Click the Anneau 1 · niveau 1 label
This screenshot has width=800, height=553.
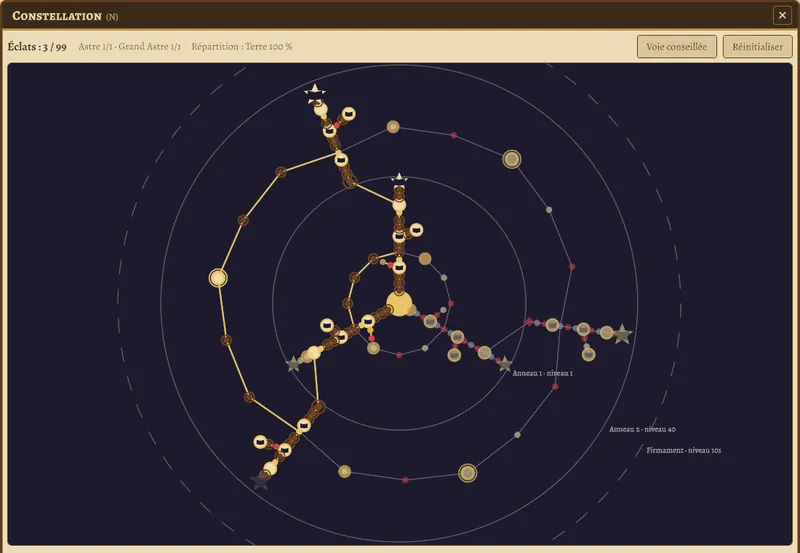tap(542, 373)
